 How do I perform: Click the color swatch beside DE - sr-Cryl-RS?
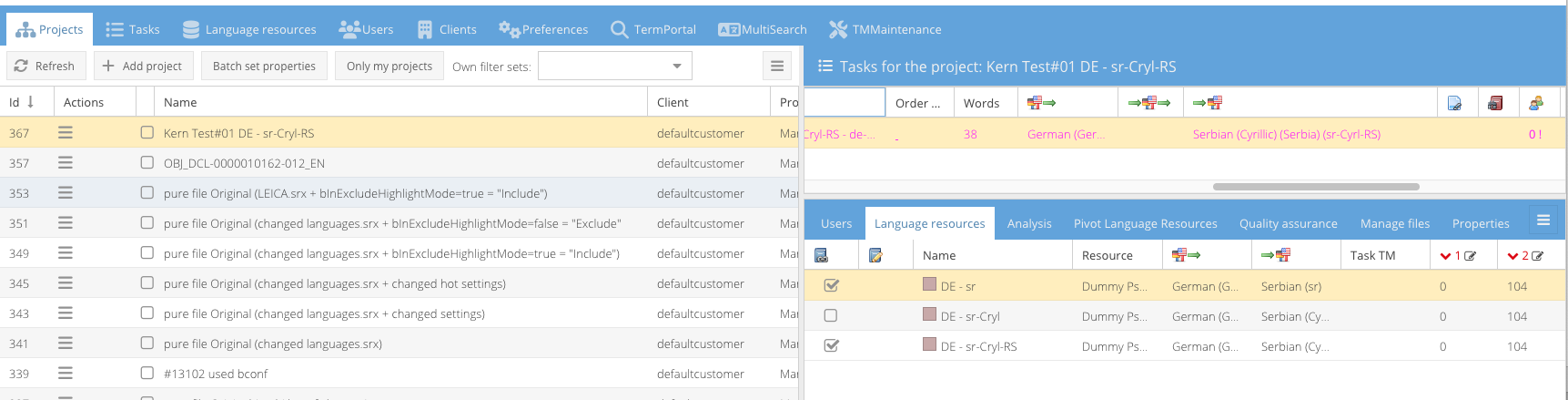tap(929, 344)
